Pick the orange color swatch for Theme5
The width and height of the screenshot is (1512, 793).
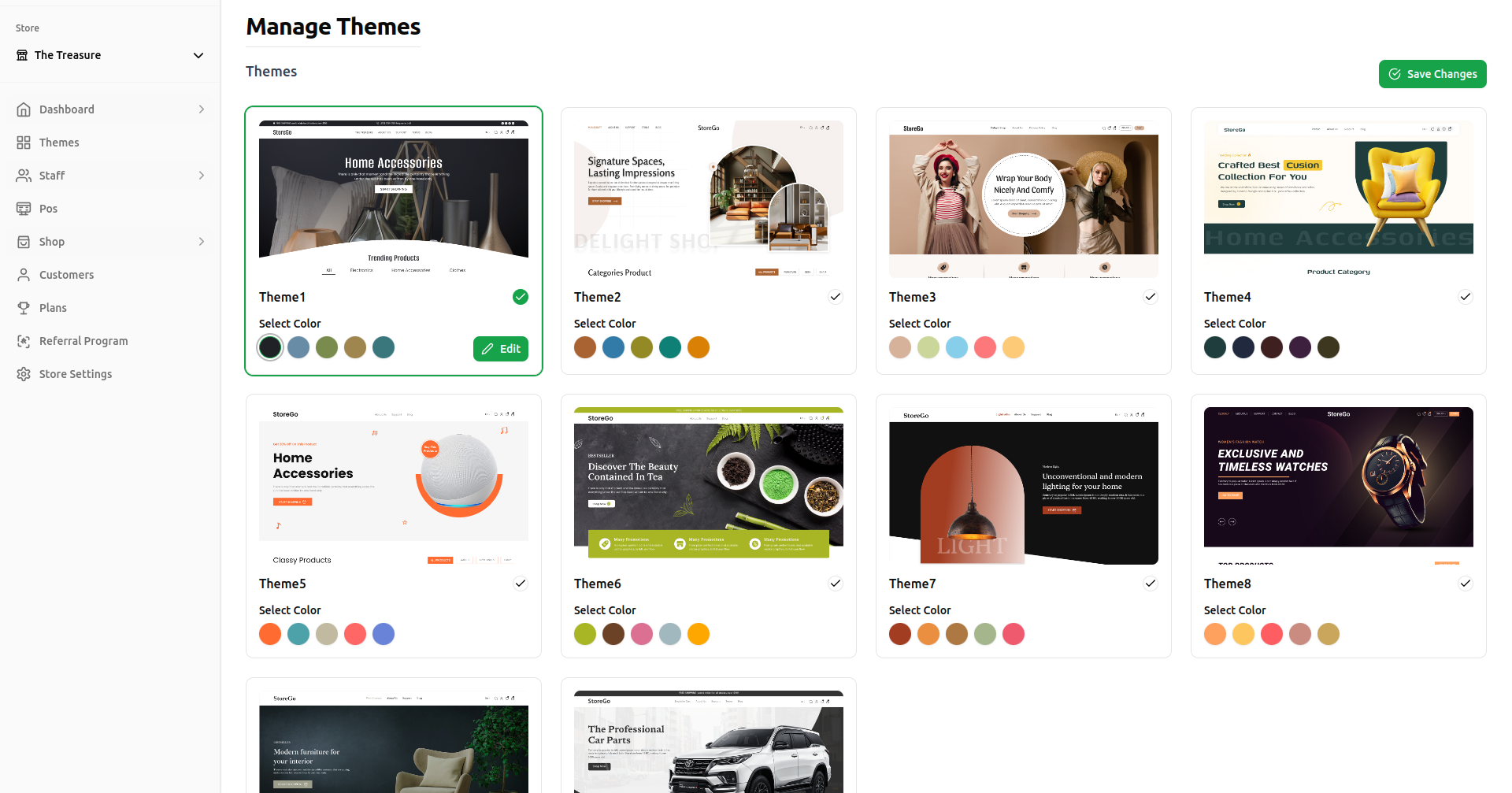pyautogui.click(x=270, y=634)
